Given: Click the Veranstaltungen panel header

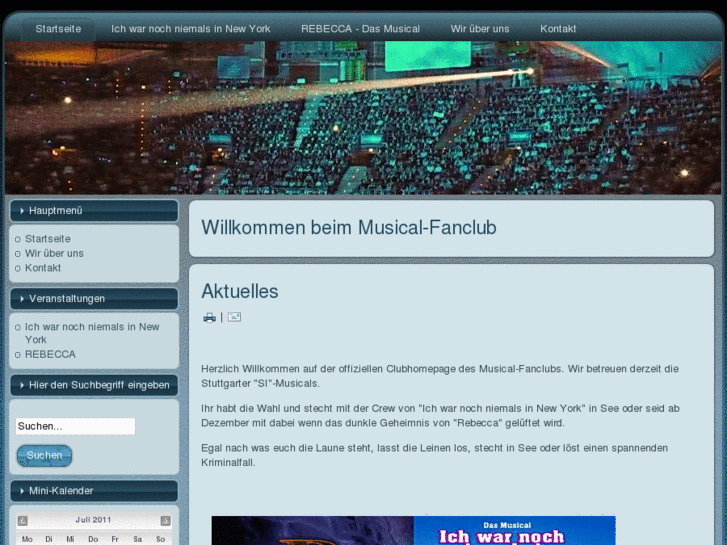Looking at the screenshot, I should (94, 299).
